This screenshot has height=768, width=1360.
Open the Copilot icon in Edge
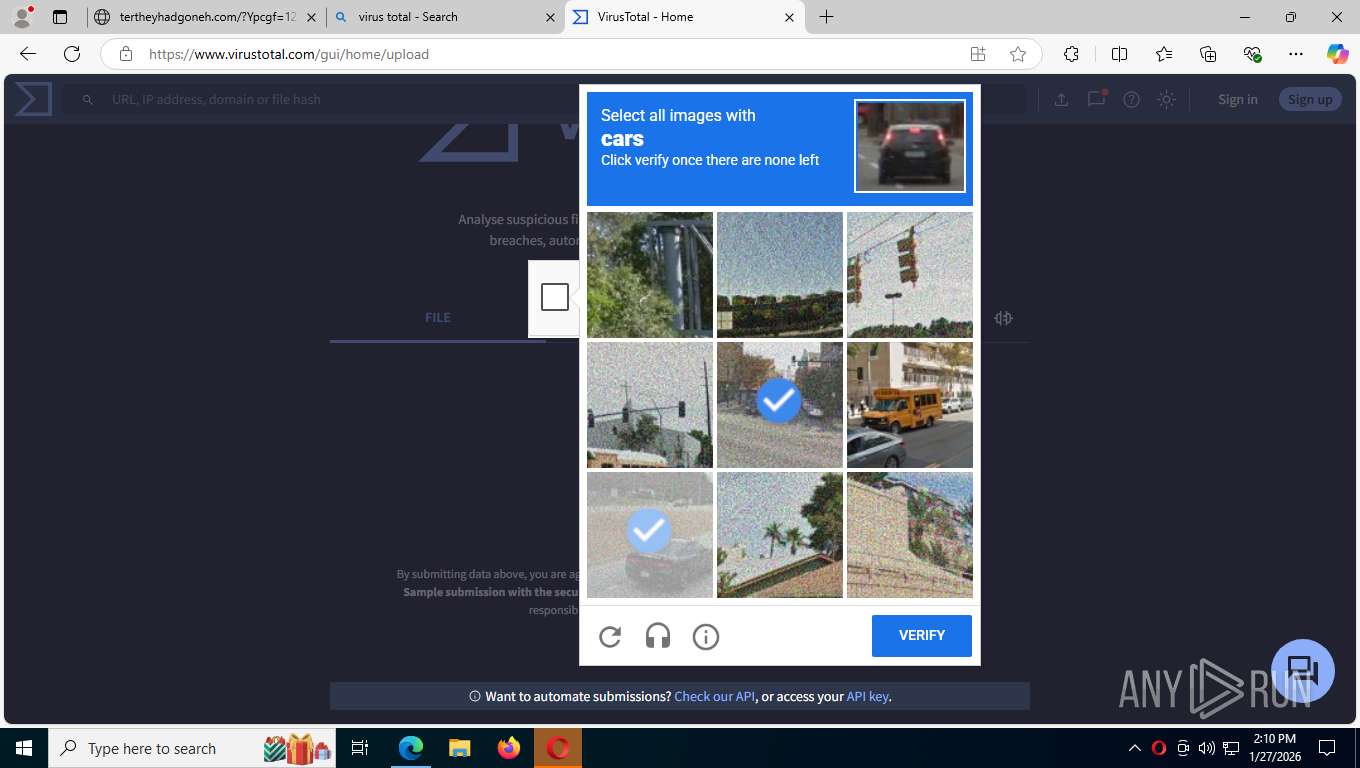click(x=1337, y=54)
